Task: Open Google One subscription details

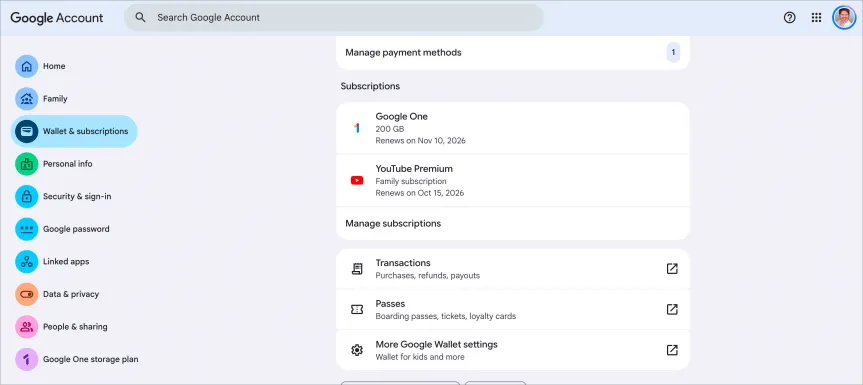Action: pos(512,128)
